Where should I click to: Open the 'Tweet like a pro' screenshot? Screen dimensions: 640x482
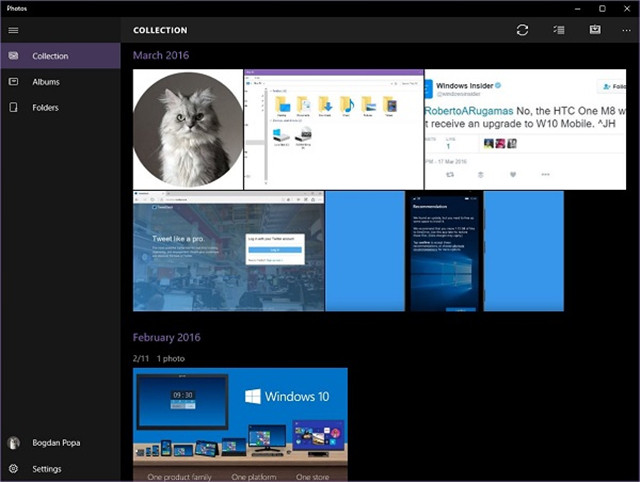tap(229, 251)
